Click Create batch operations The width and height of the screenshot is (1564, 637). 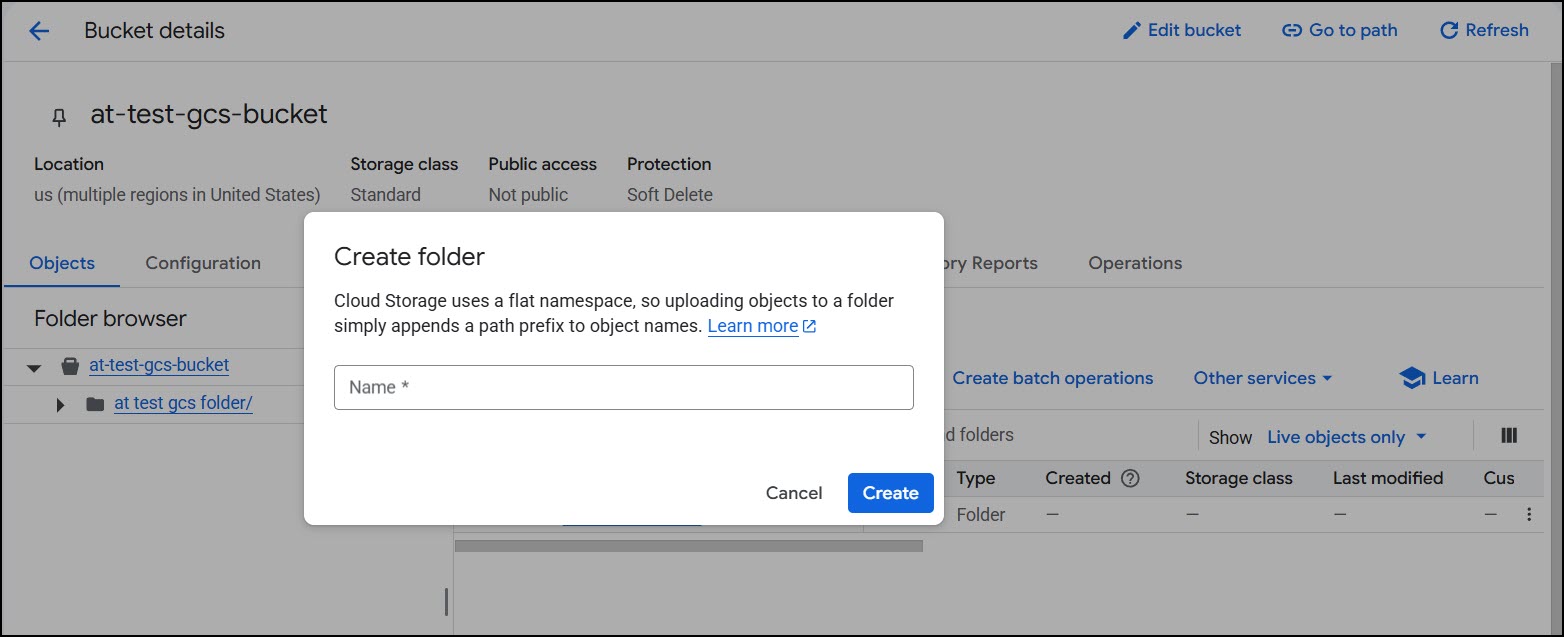1052,378
